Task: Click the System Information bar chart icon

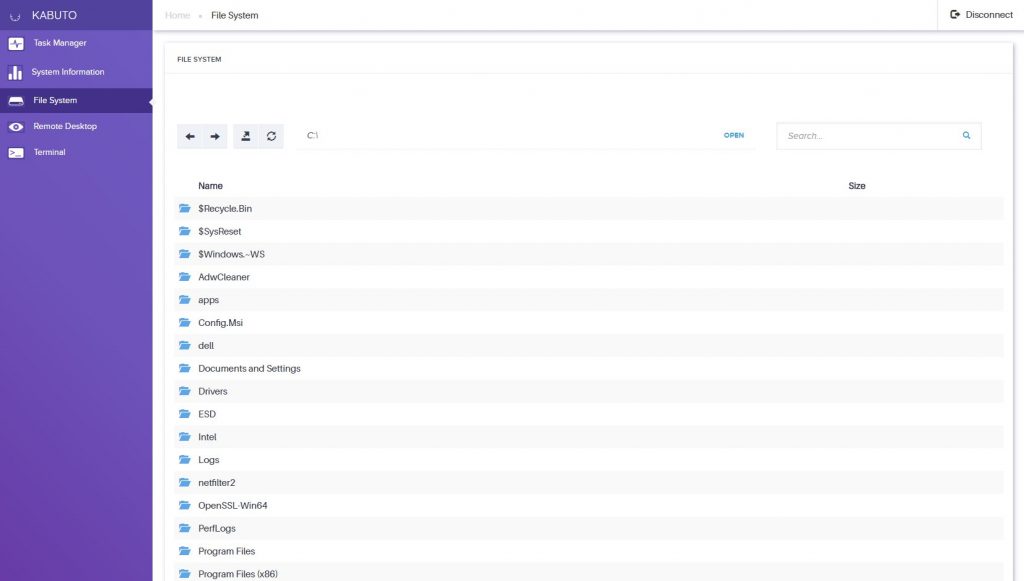Action: point(15,72)
